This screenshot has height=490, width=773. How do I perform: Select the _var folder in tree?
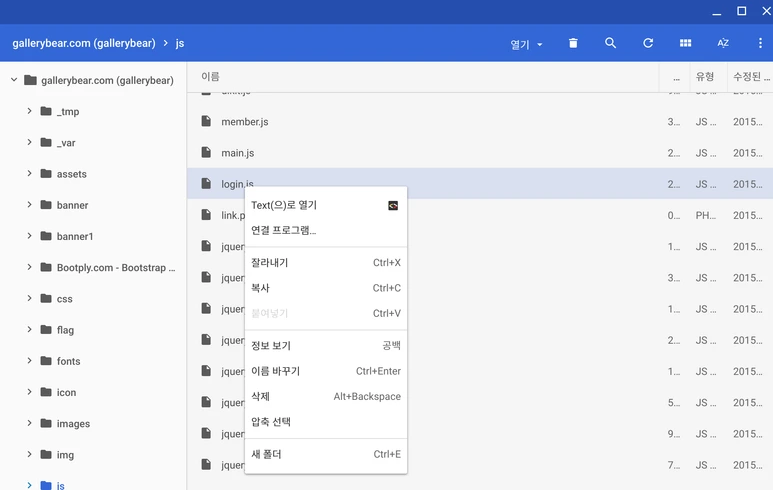click(x=66, y=143)
